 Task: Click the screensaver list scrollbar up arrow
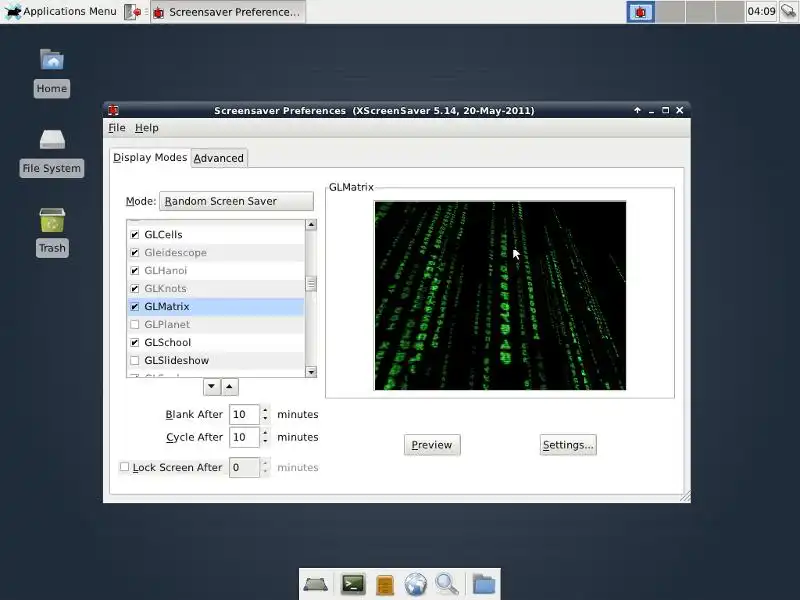tap(311, 224)
